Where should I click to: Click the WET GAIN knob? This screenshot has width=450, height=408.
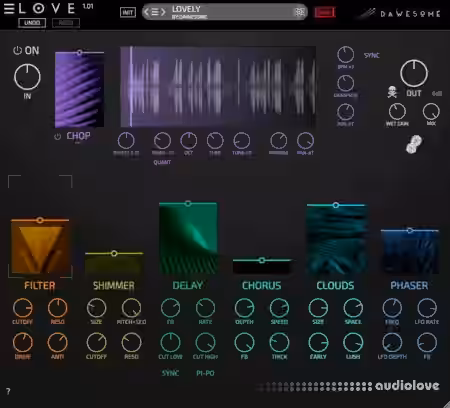coord(397,112)
